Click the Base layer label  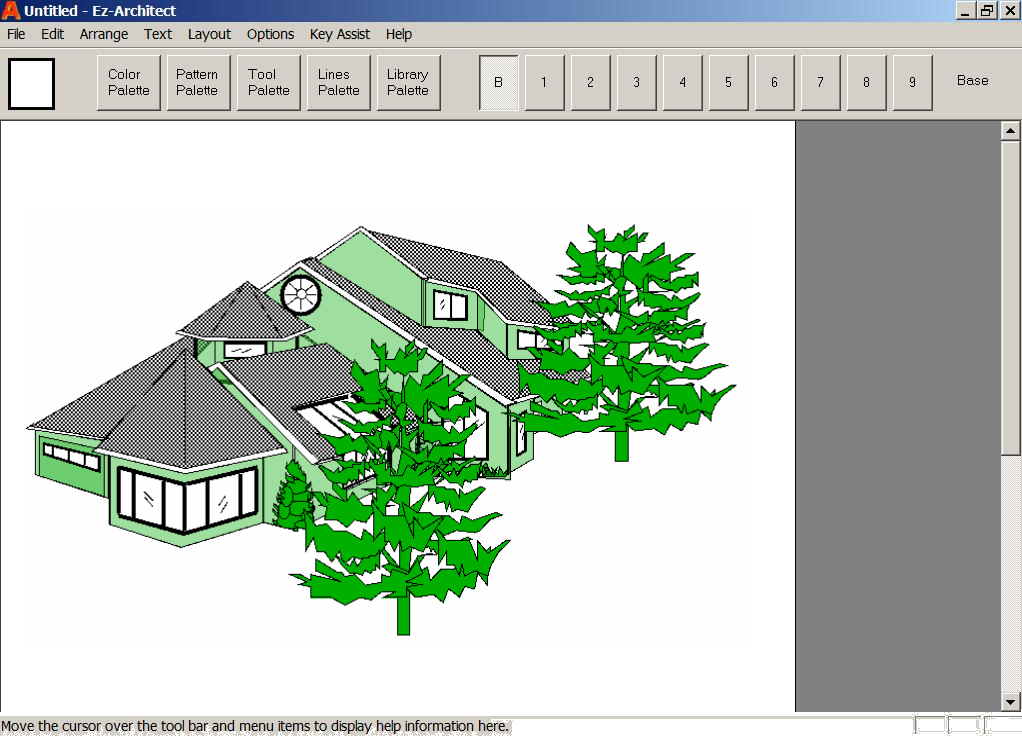click(972, 81)
